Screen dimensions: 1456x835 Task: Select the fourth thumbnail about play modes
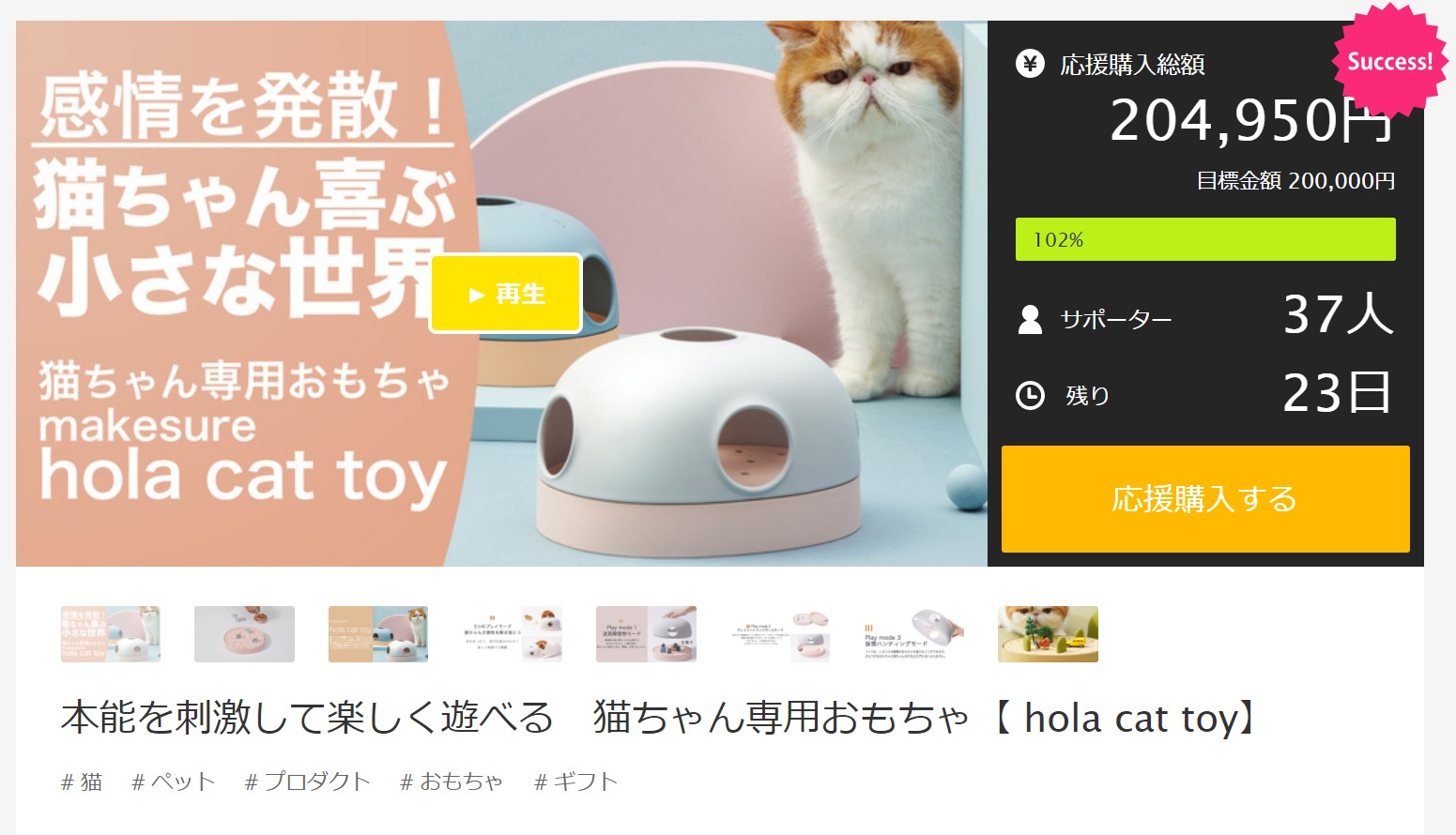(512, 634)
